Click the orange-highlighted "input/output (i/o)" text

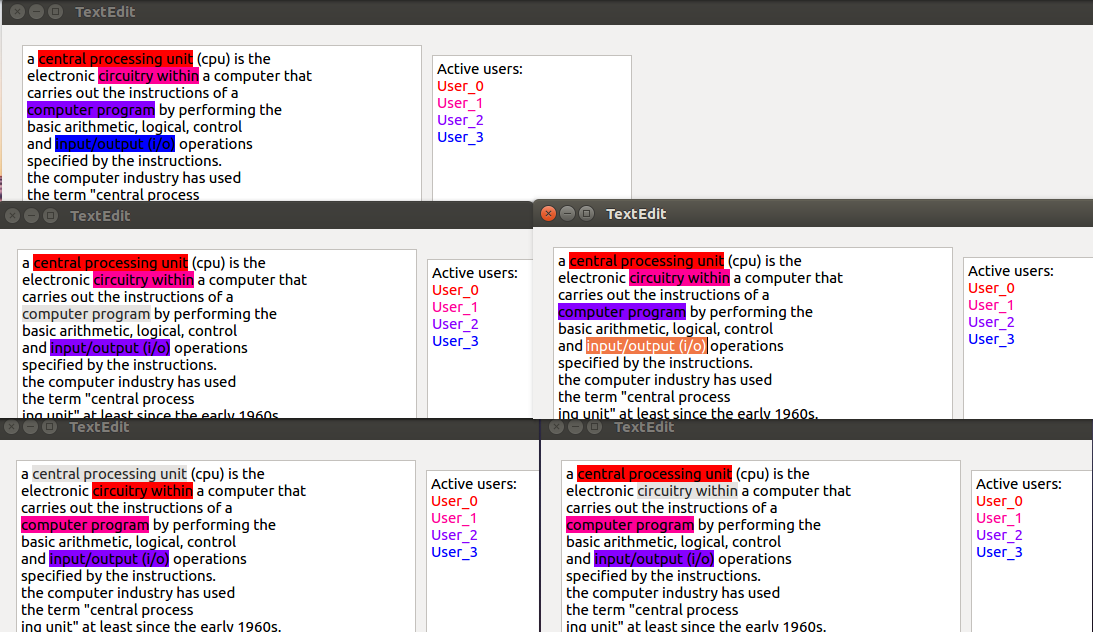(x=646, y=346)
